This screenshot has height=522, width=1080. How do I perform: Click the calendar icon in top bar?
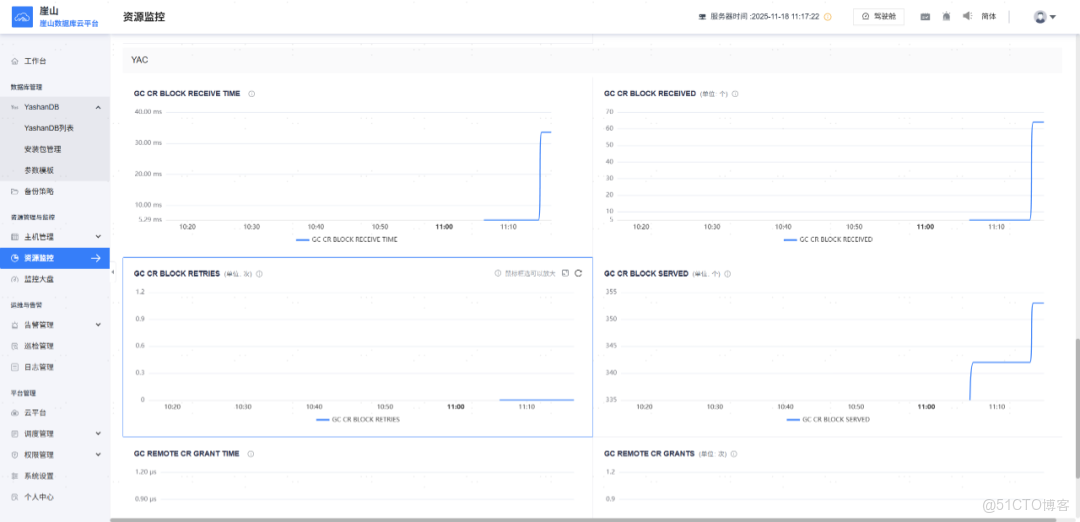tap(925, 16)
